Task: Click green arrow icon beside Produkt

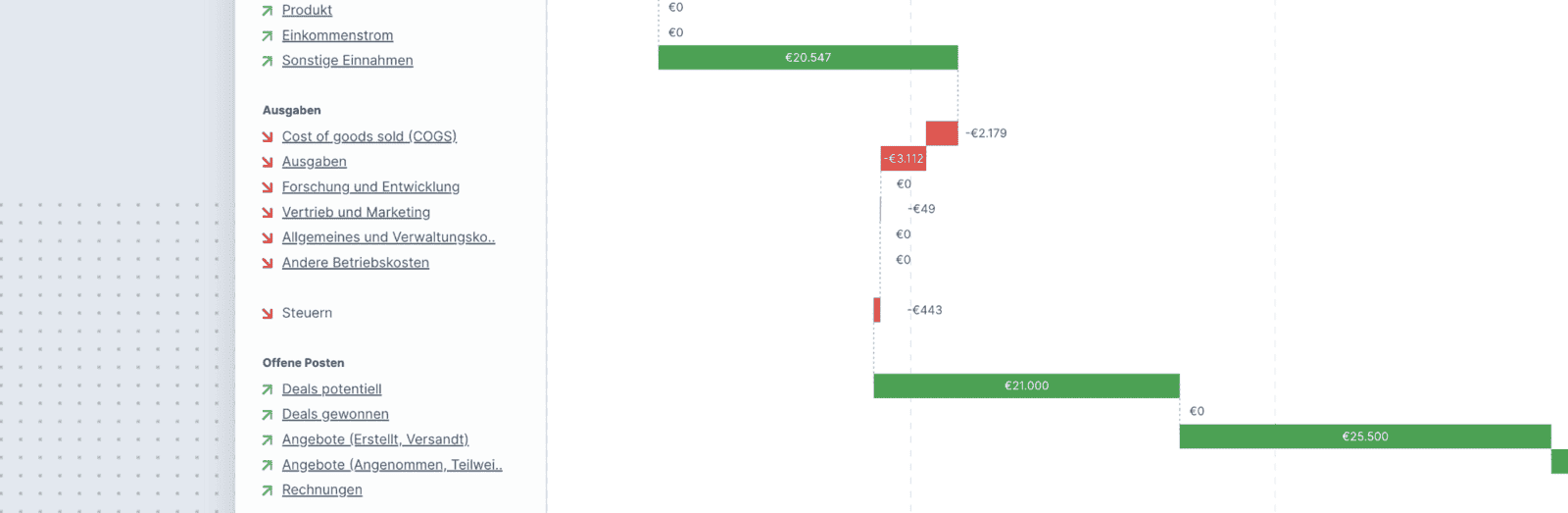Action: (x=267, y=11)
